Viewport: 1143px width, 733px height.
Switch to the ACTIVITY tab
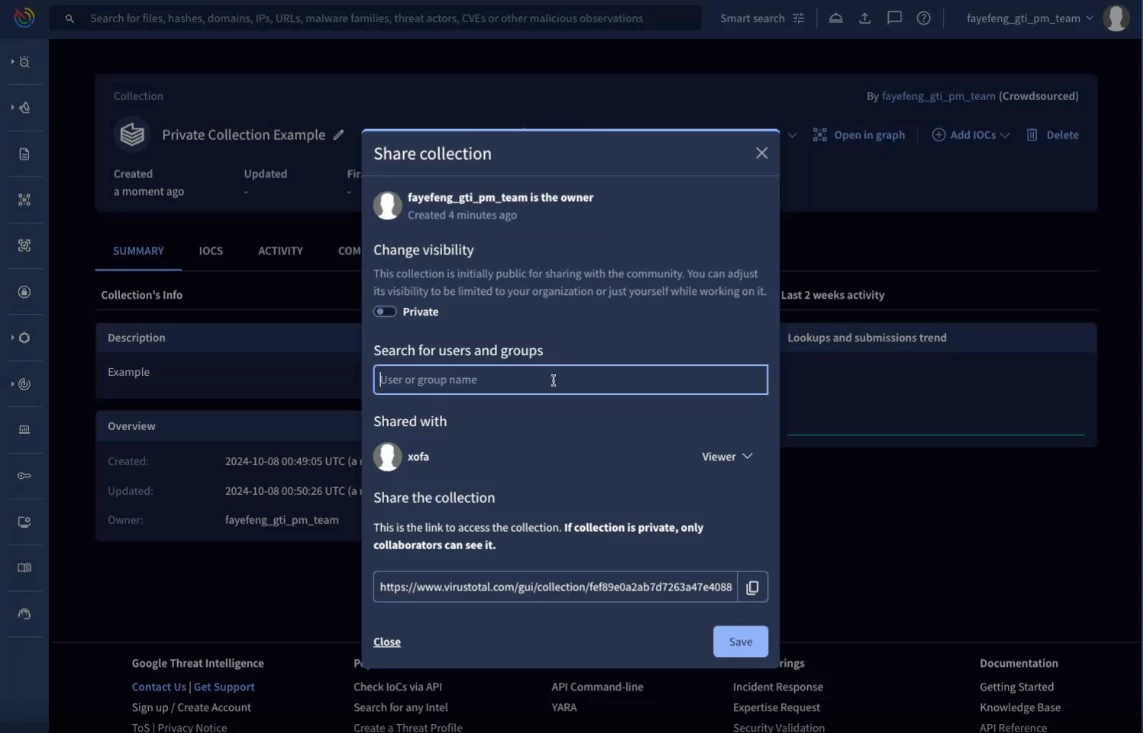click(281, 251)
